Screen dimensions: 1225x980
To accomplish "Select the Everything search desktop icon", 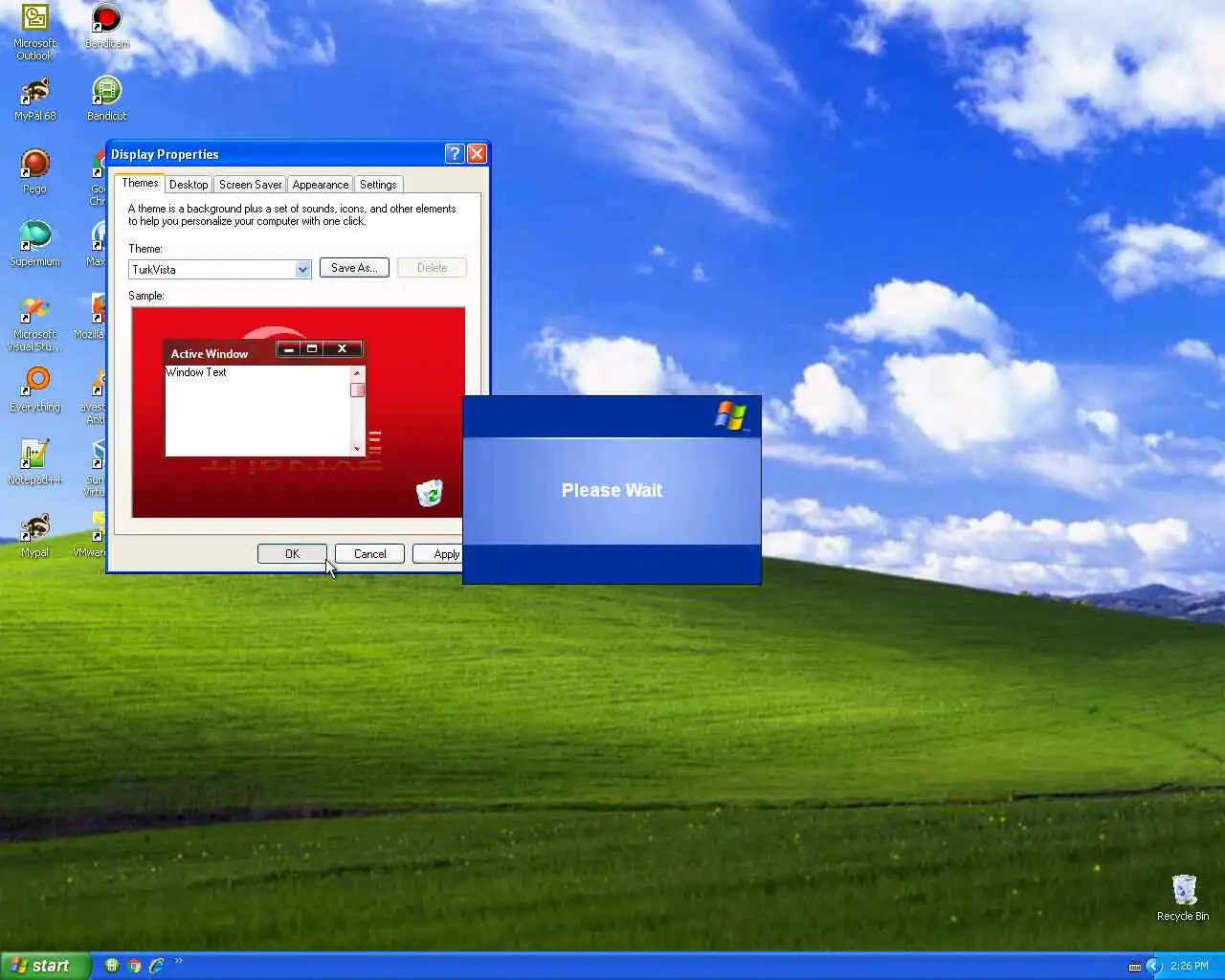I will (34, 390).
